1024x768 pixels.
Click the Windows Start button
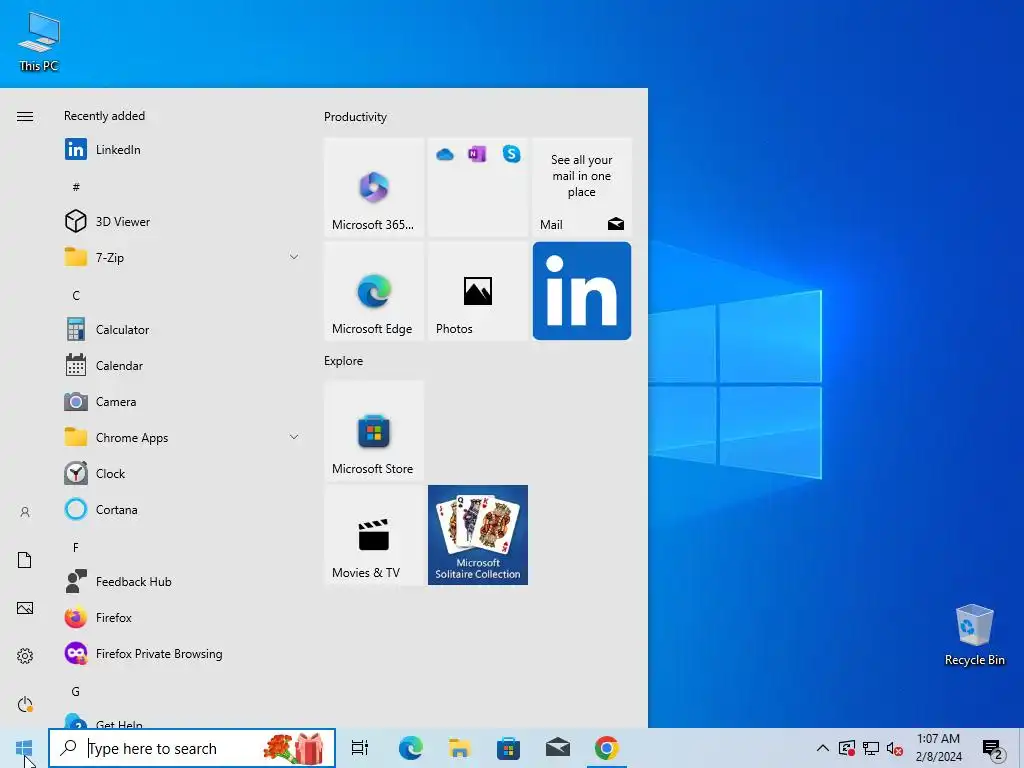tap(24, 748)
